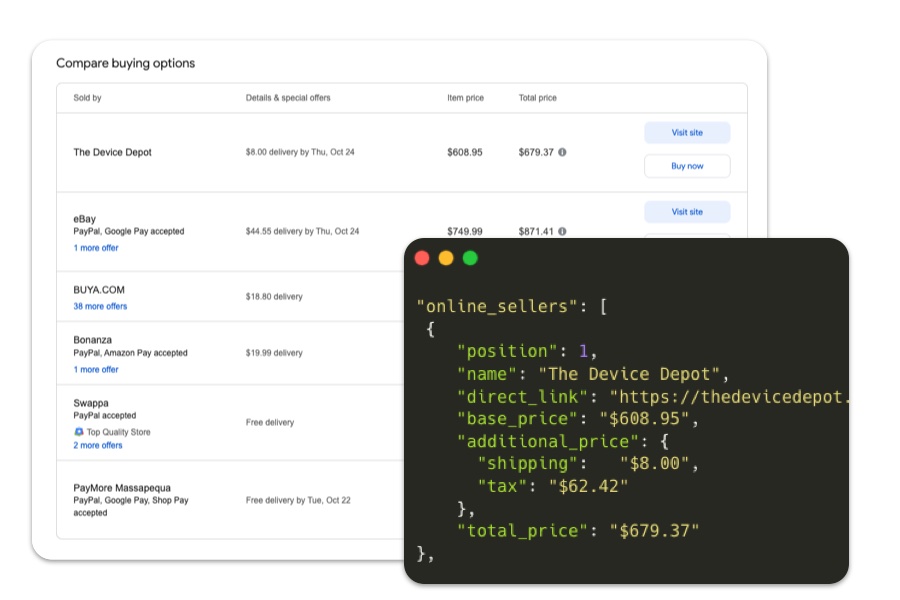Click The Device Depot seller name
Screen dimensions: 900x600
point(112,152)
